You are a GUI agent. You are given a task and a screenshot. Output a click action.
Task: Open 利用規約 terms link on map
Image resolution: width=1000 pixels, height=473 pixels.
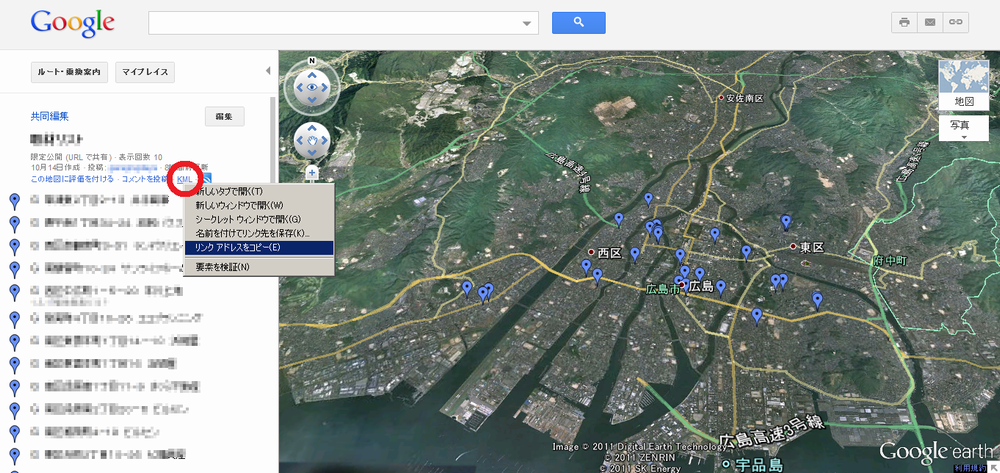click(970, 468)
